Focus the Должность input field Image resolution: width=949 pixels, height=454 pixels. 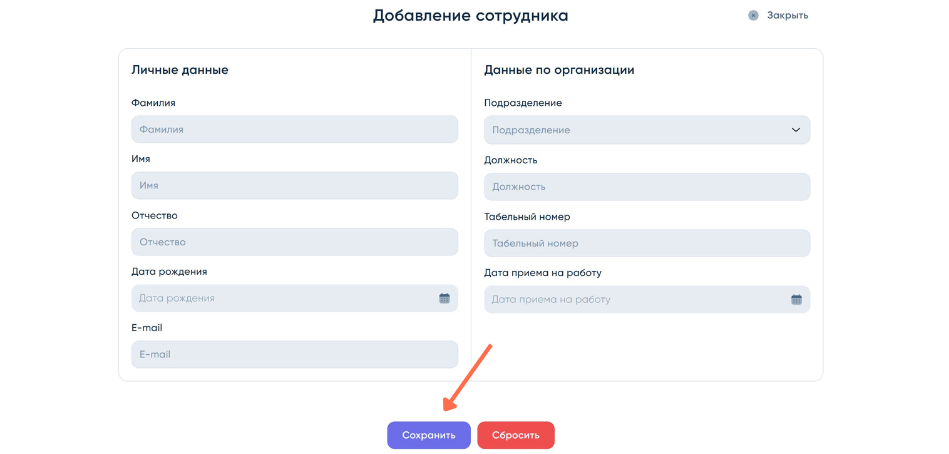(x=646, y=186)
